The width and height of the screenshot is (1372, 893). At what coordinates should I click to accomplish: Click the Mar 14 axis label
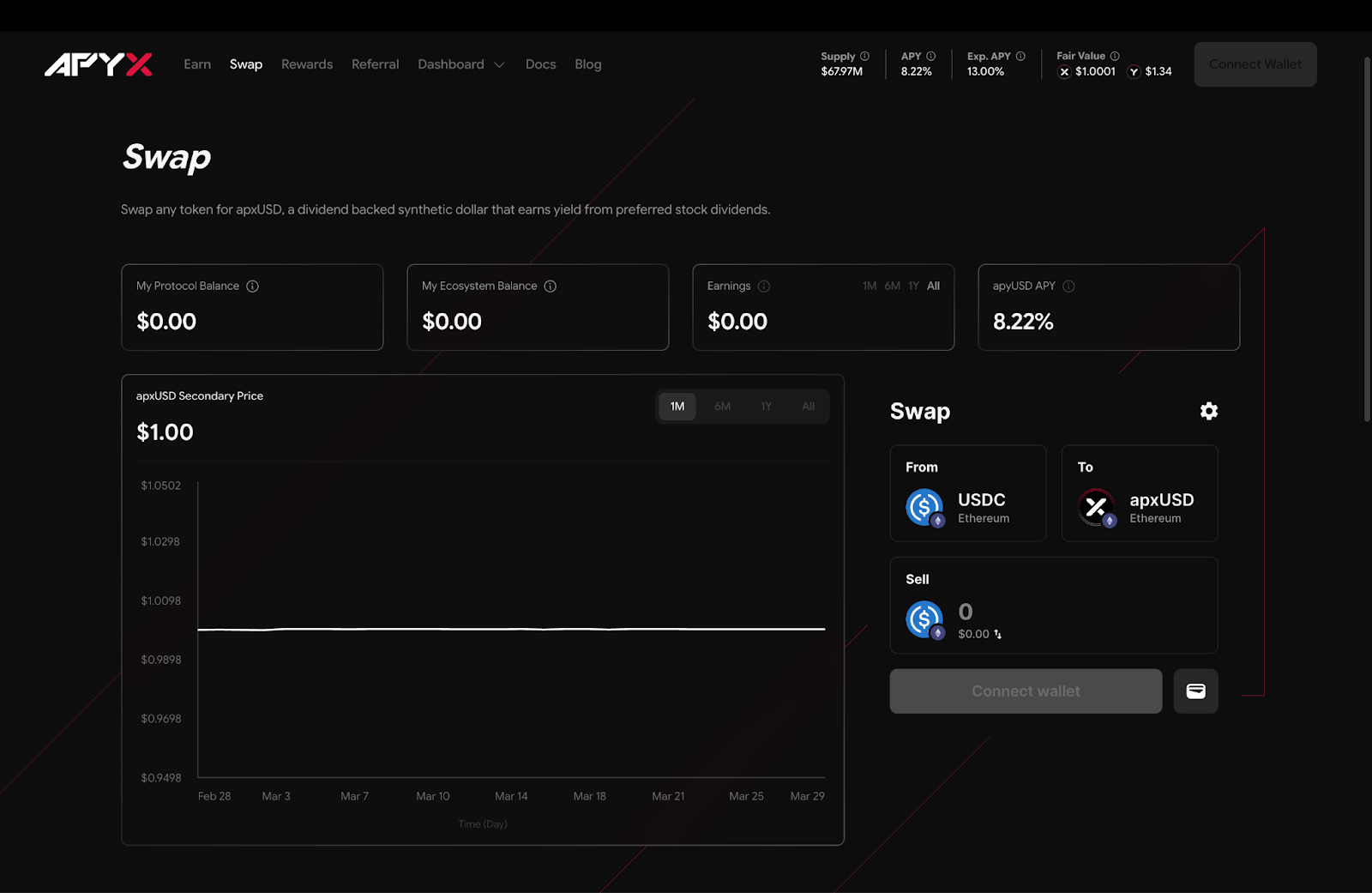(x=511, y=797)
